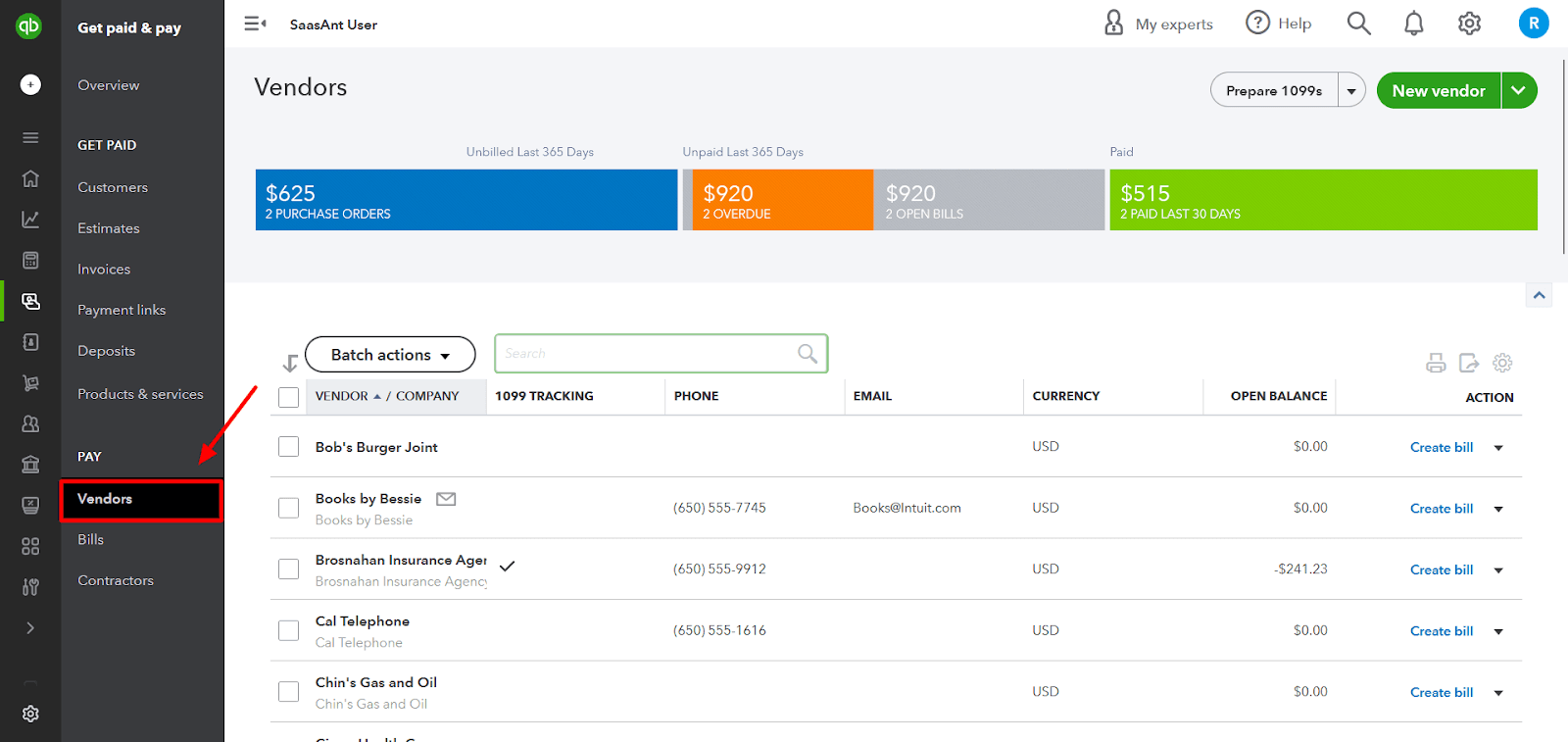Open the Customers menu item
Viewport: 1568px width, 742px height.
(x=113, y=187)
